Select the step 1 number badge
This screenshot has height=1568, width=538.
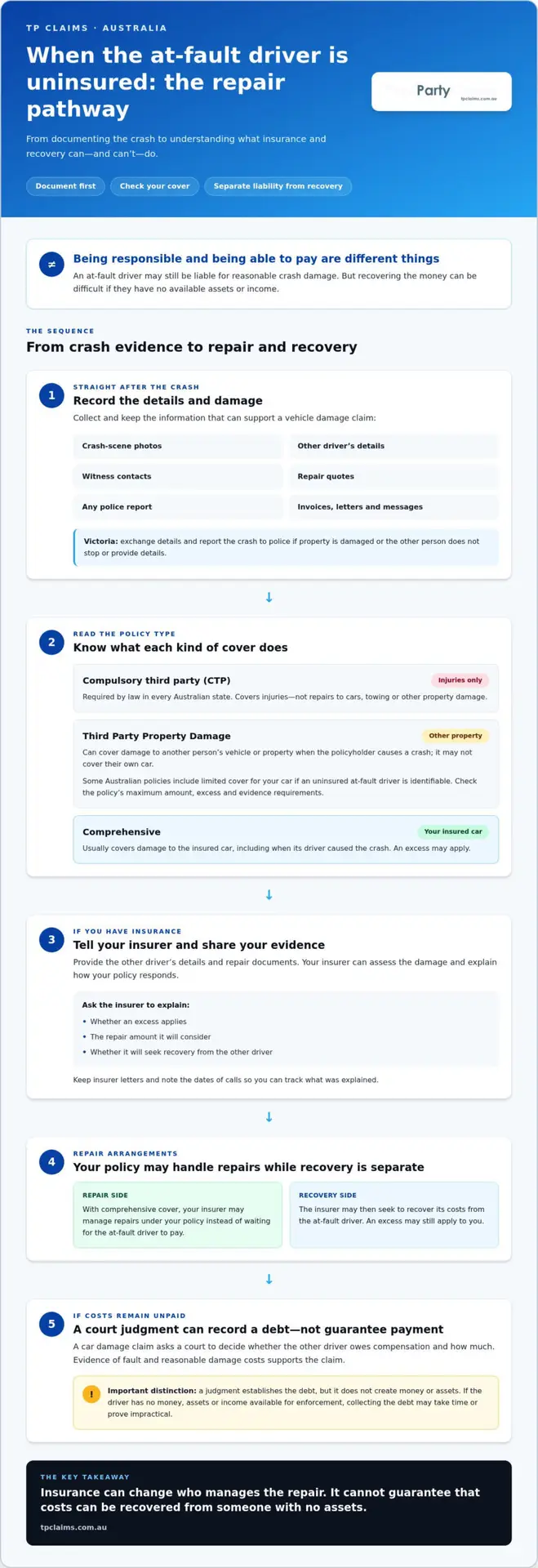tap(51, 395)
